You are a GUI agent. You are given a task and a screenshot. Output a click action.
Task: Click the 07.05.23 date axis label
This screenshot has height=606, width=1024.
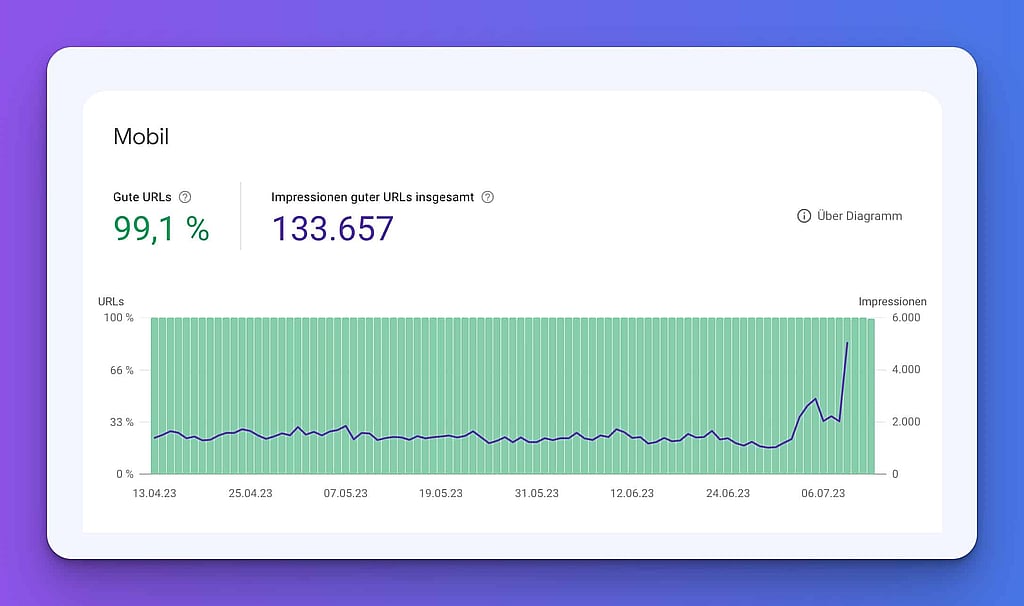[x=345, y=493]
